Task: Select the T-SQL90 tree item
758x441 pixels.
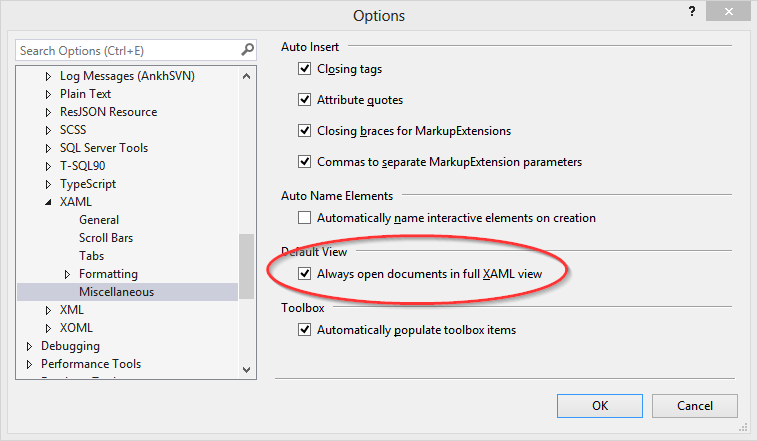Action: click(82, 166)
